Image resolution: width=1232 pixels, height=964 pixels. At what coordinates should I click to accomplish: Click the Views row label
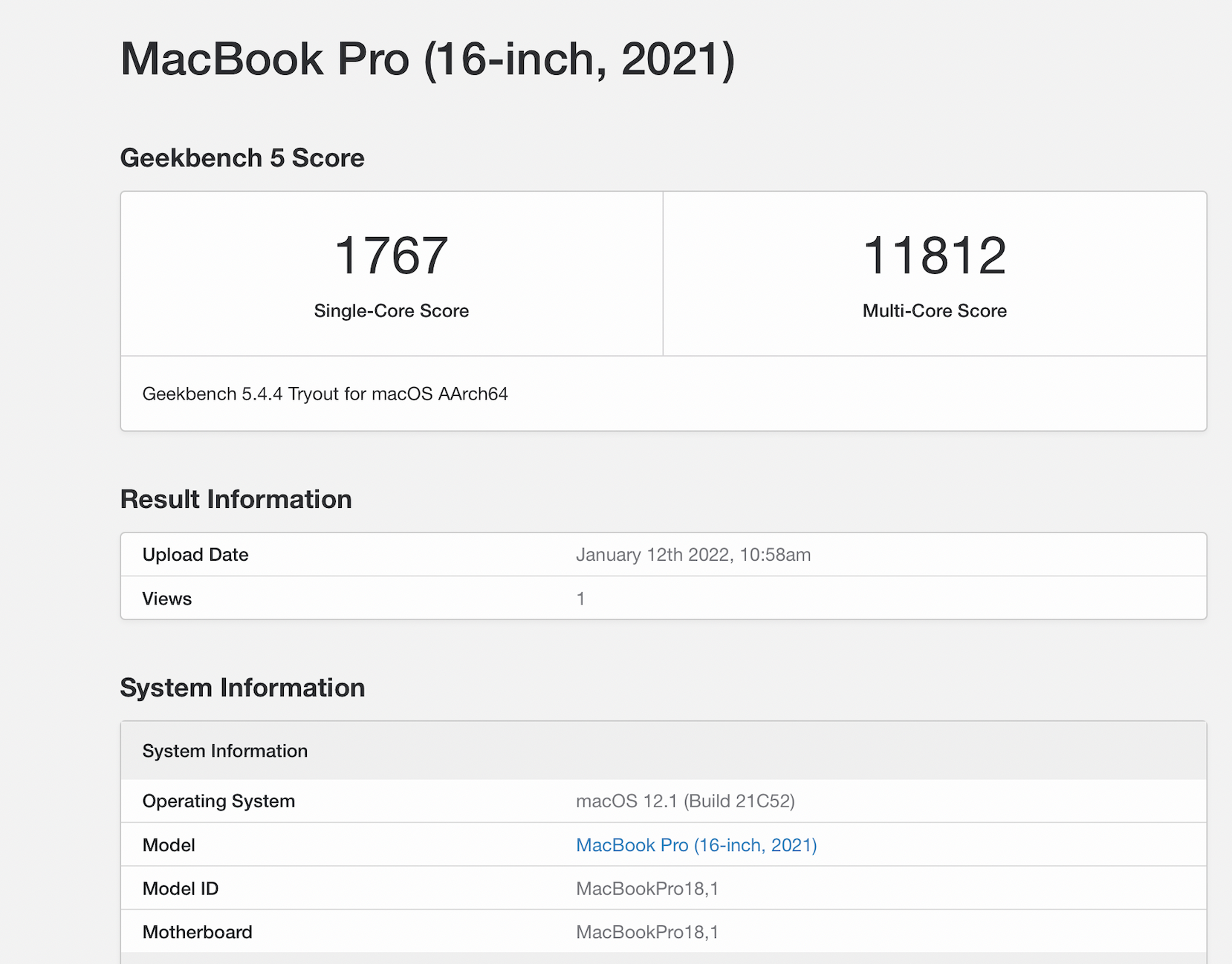(x=167, y=599)
